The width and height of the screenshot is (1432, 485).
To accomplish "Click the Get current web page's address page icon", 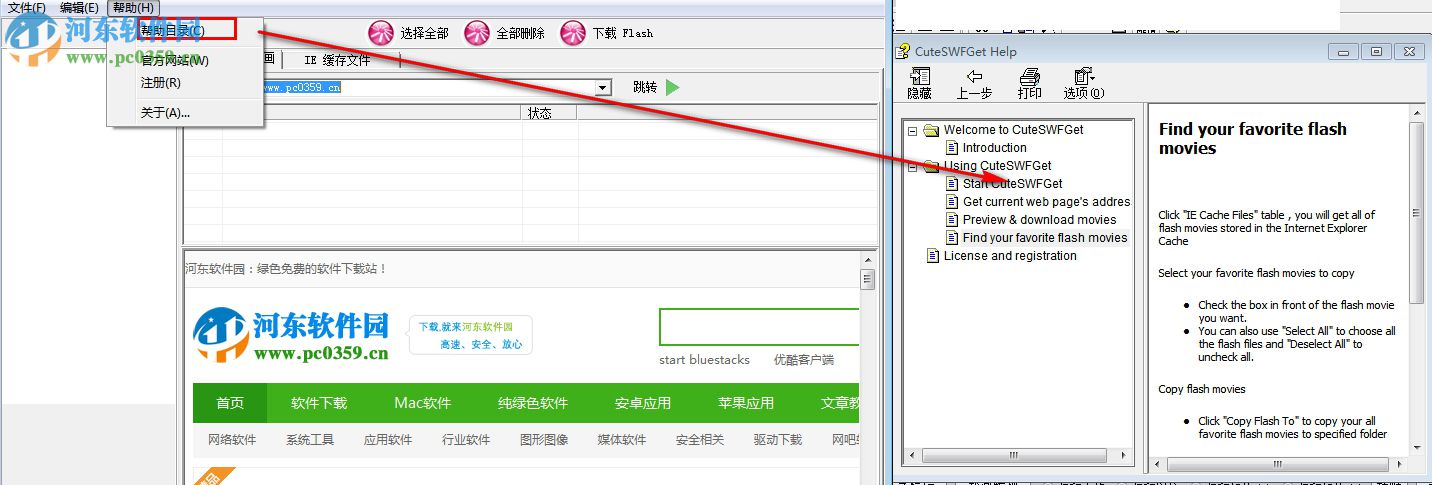I will coord(952,202).
